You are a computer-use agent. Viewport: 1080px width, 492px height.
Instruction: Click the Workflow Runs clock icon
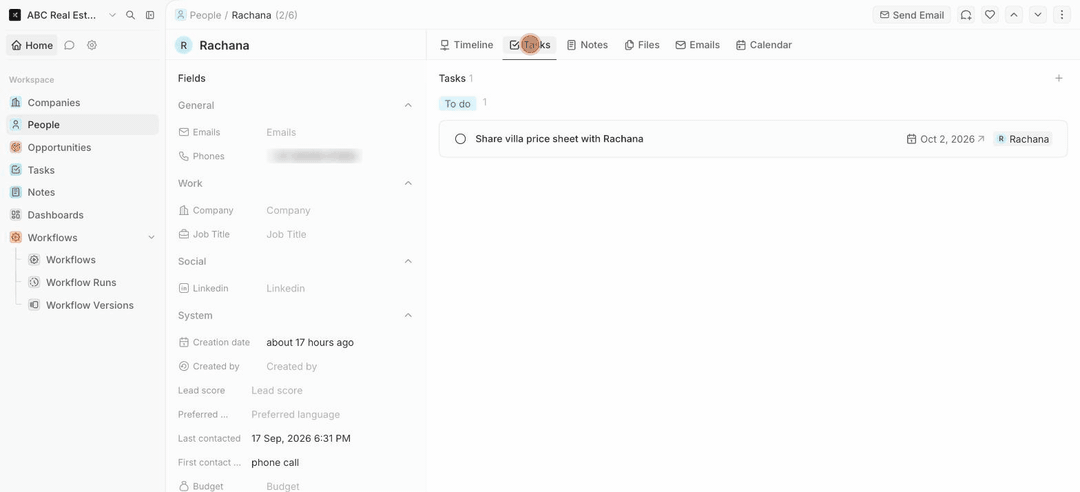tap(34, 283)
